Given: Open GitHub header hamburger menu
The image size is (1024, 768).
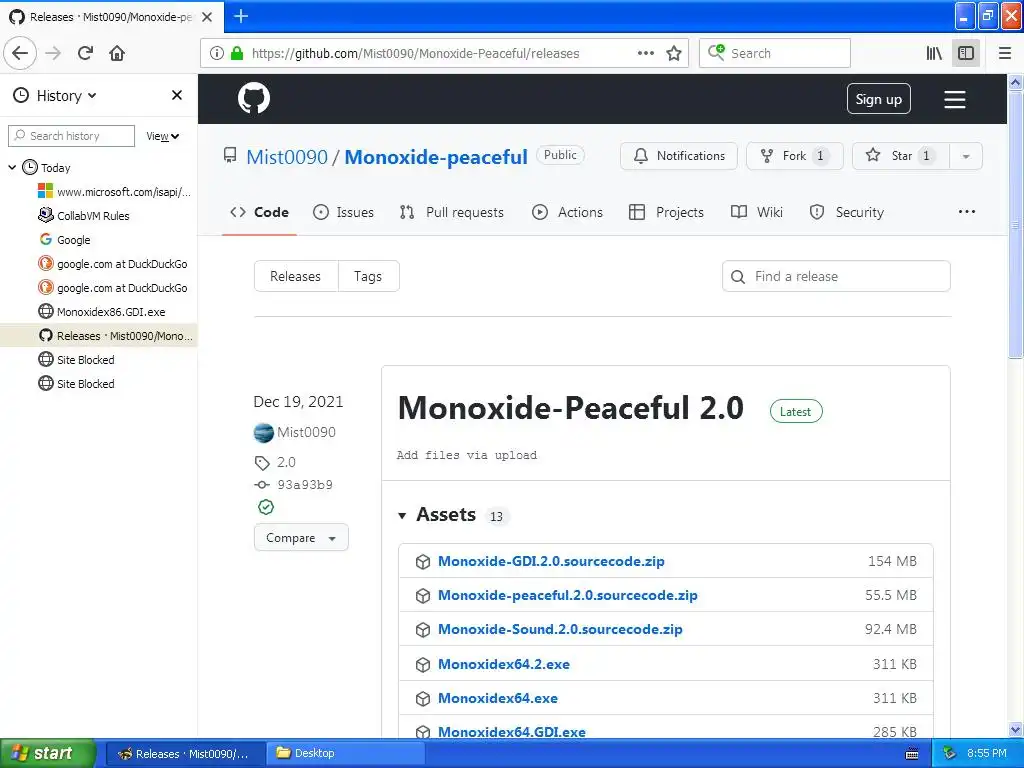Looking at the screenshot, I should (954, 99).
